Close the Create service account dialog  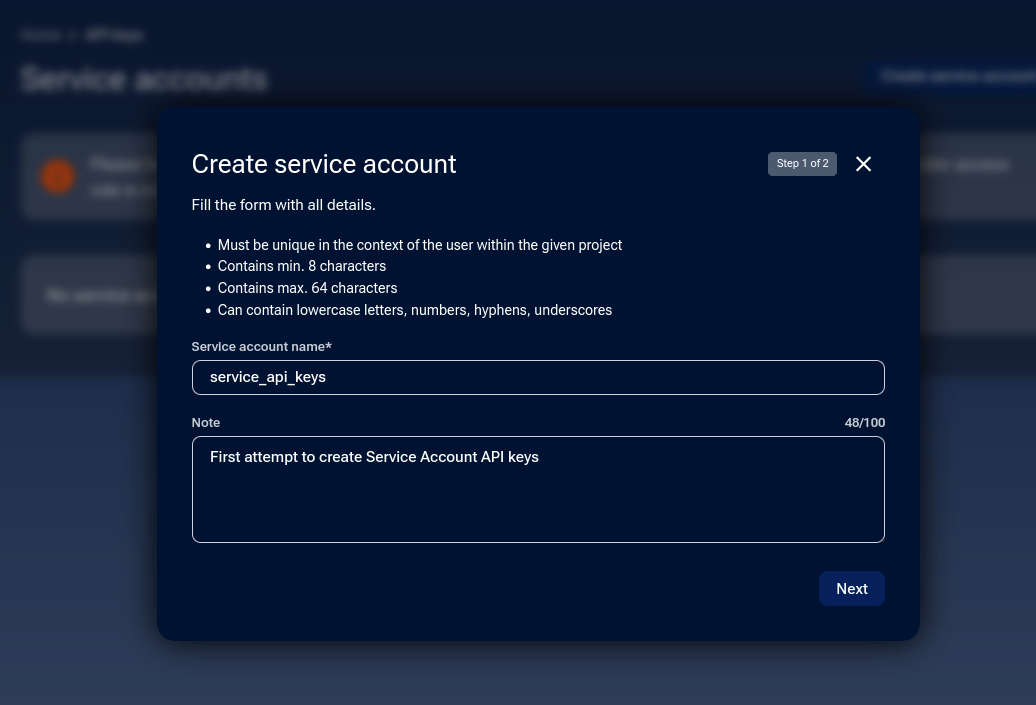click(863, 163)
